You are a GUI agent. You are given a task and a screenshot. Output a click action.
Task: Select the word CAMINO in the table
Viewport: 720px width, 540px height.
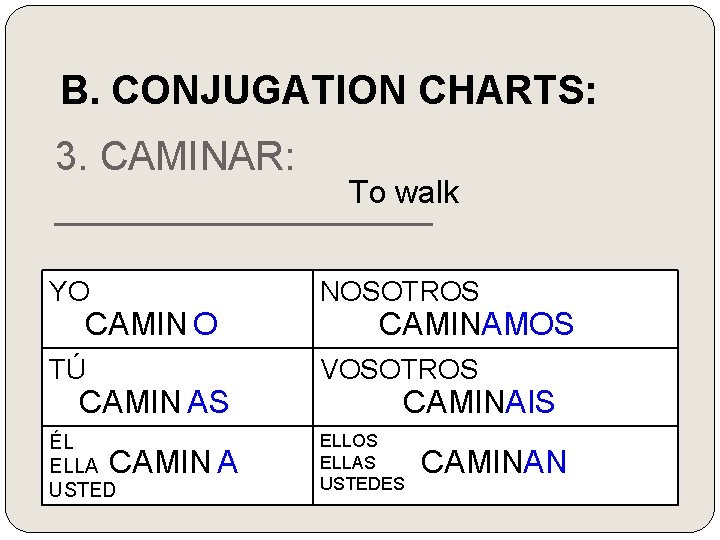(151, 324)
